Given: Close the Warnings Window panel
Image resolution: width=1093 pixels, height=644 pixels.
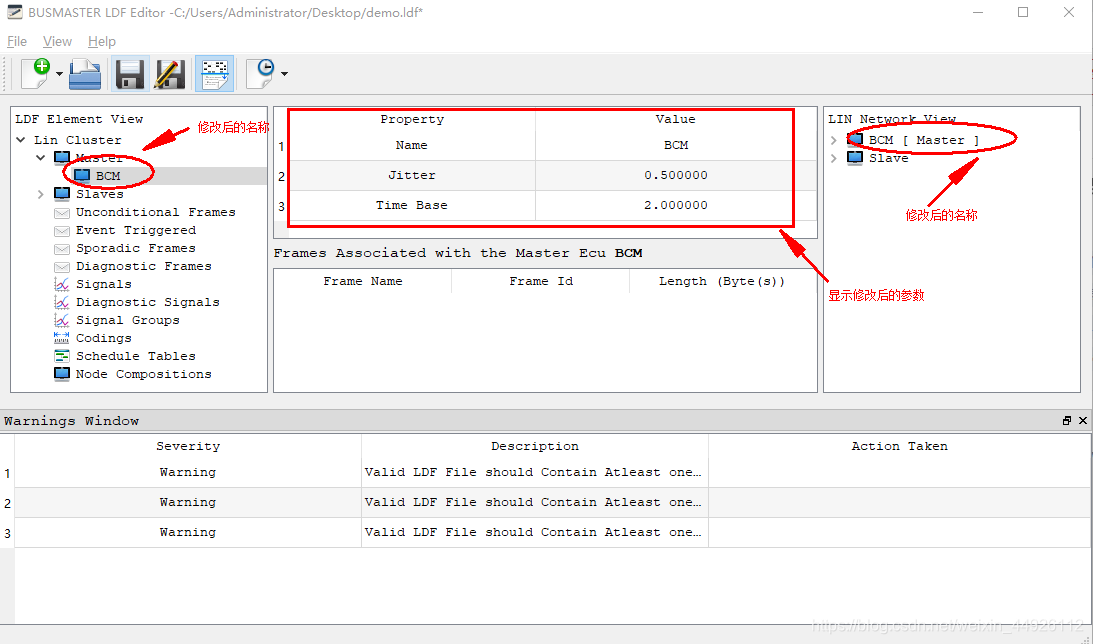Looking at the screenshot, I should pos(1083,421).
